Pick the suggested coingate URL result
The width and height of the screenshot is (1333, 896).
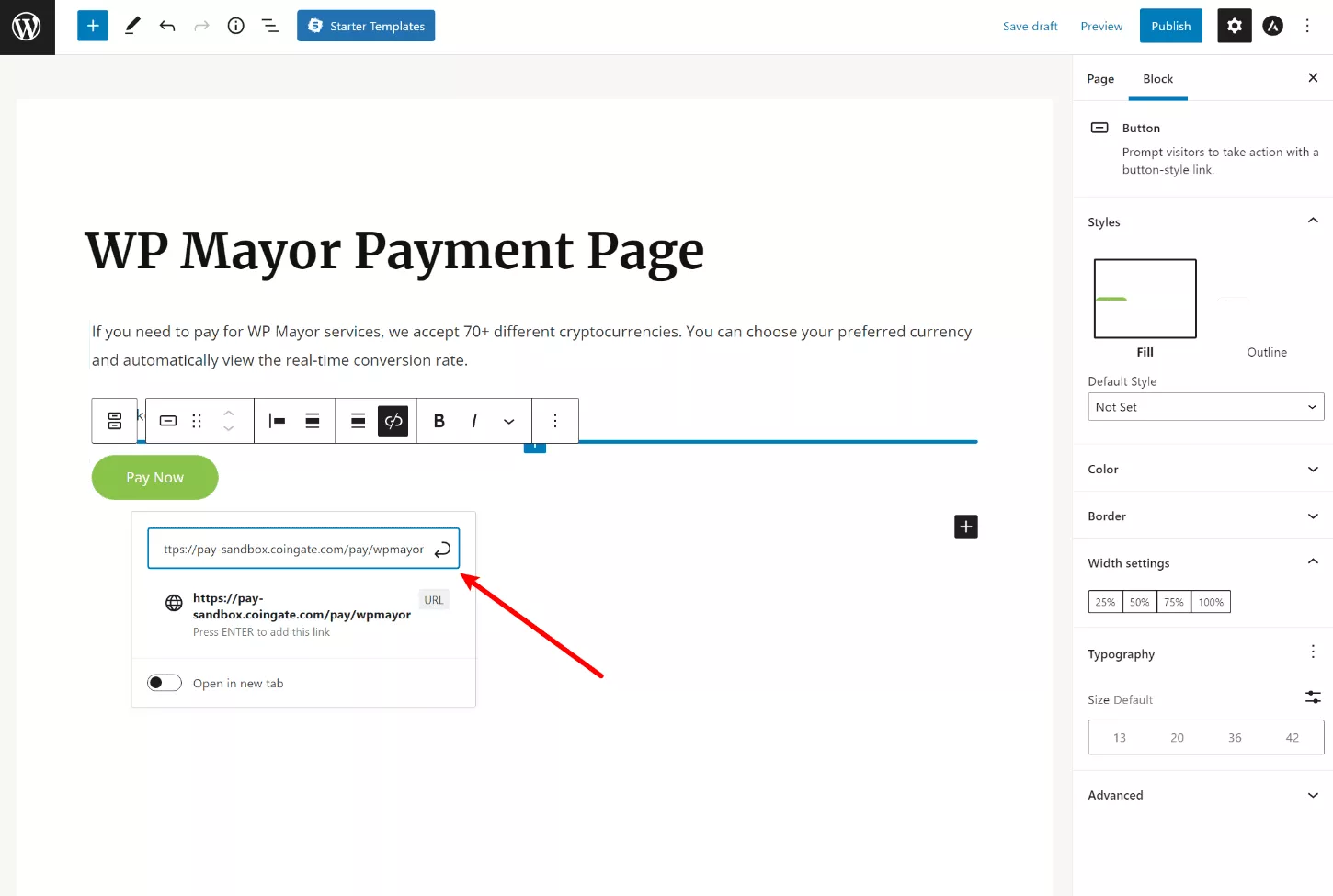(x=303, y=614)
